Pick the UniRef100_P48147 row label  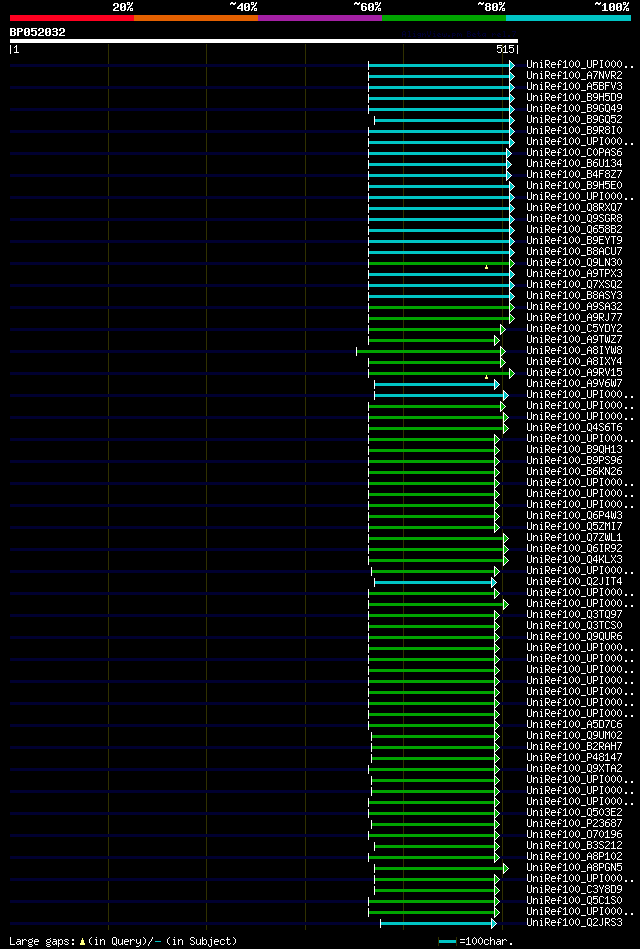pos(574,758)
